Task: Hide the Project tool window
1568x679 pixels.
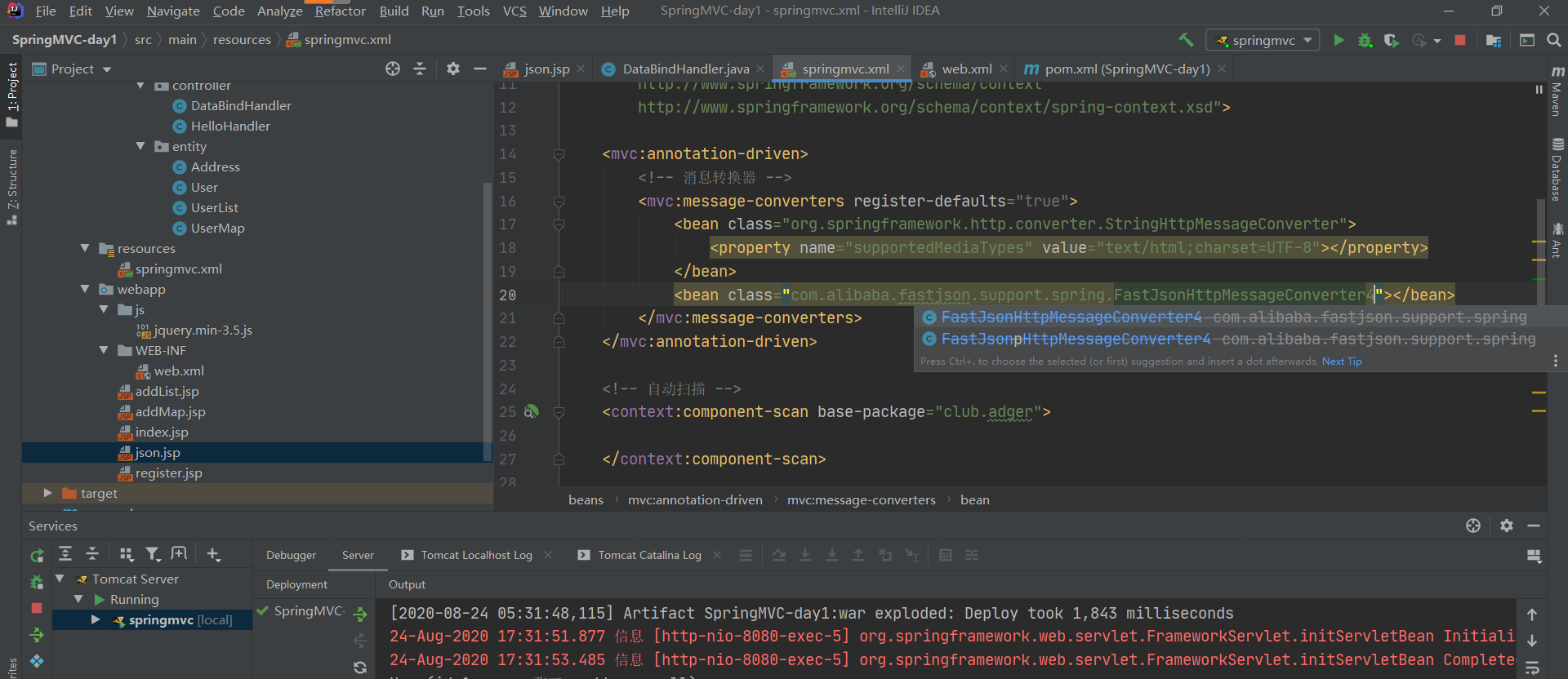Action: click(480, 69)
